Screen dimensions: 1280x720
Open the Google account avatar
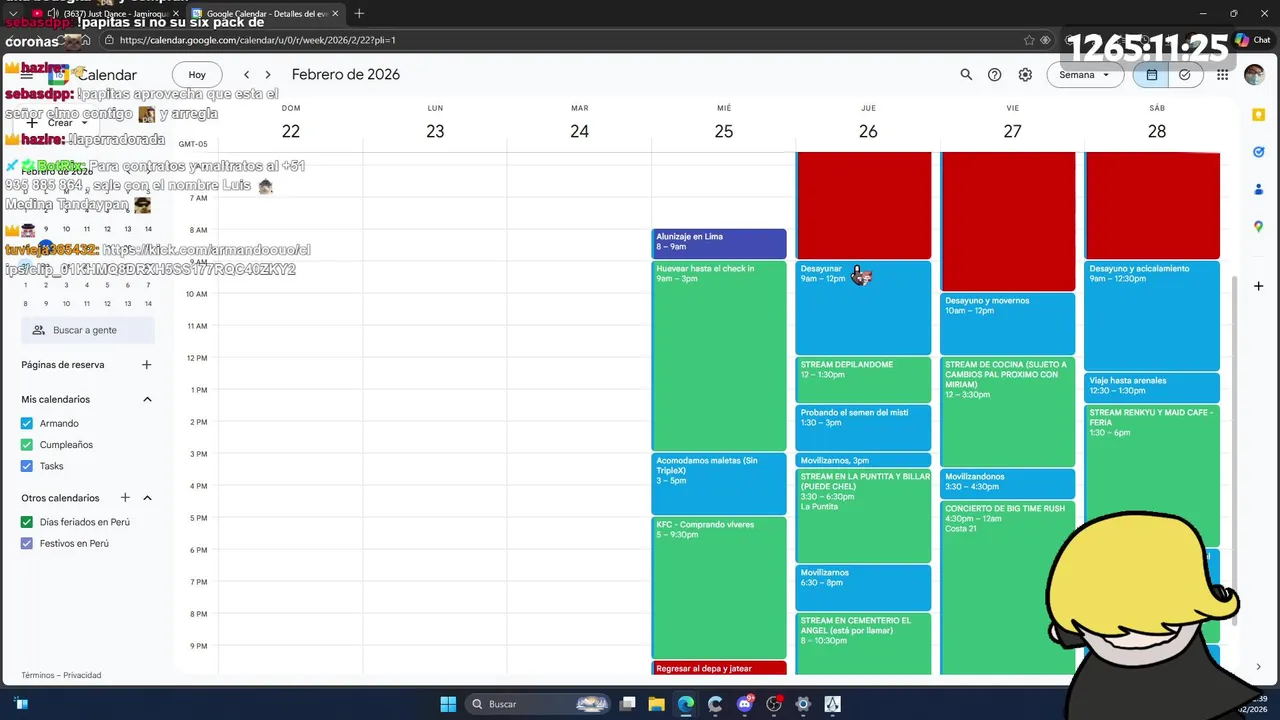coord(1254,75)
